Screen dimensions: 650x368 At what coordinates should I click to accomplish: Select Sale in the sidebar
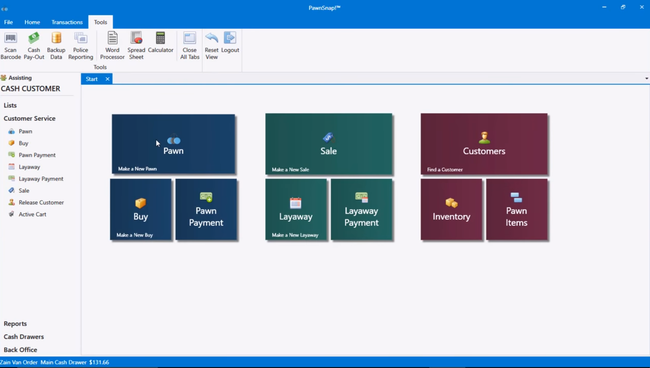tap(24, 190)
